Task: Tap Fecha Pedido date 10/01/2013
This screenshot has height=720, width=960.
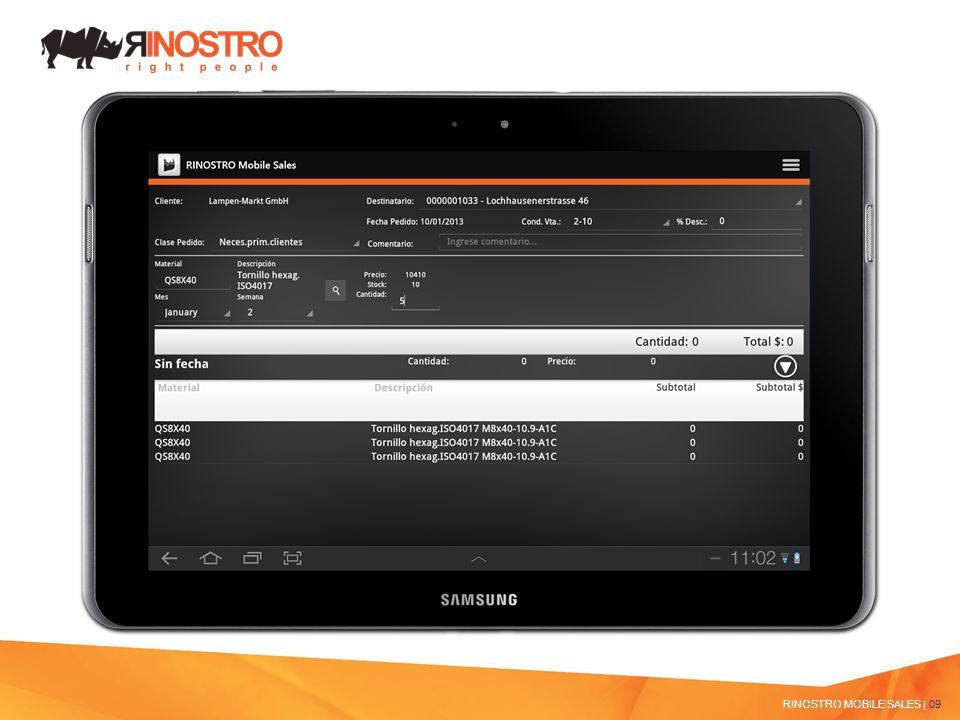Action: click(x=441, y=222)
